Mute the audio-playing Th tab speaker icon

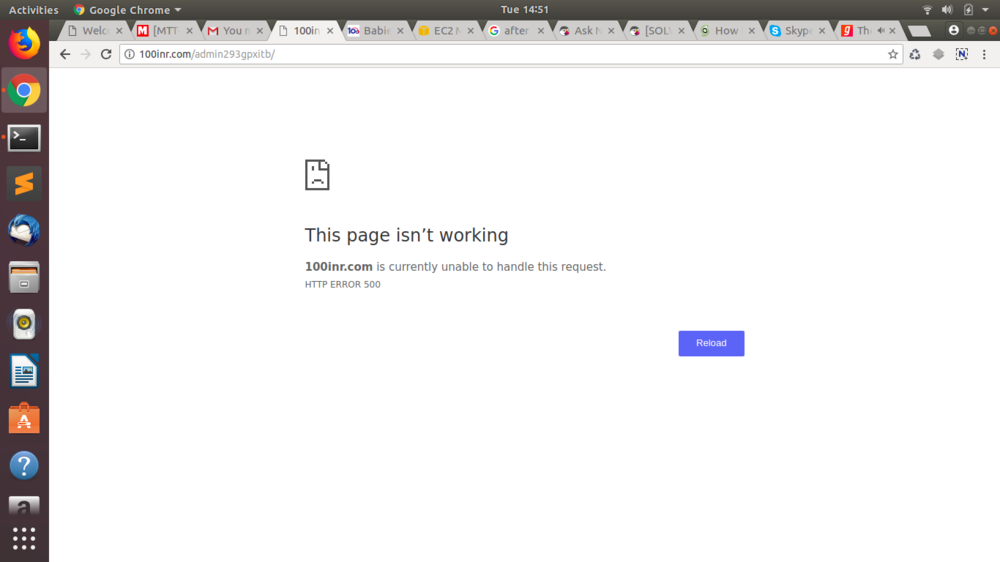pos(881,31)
